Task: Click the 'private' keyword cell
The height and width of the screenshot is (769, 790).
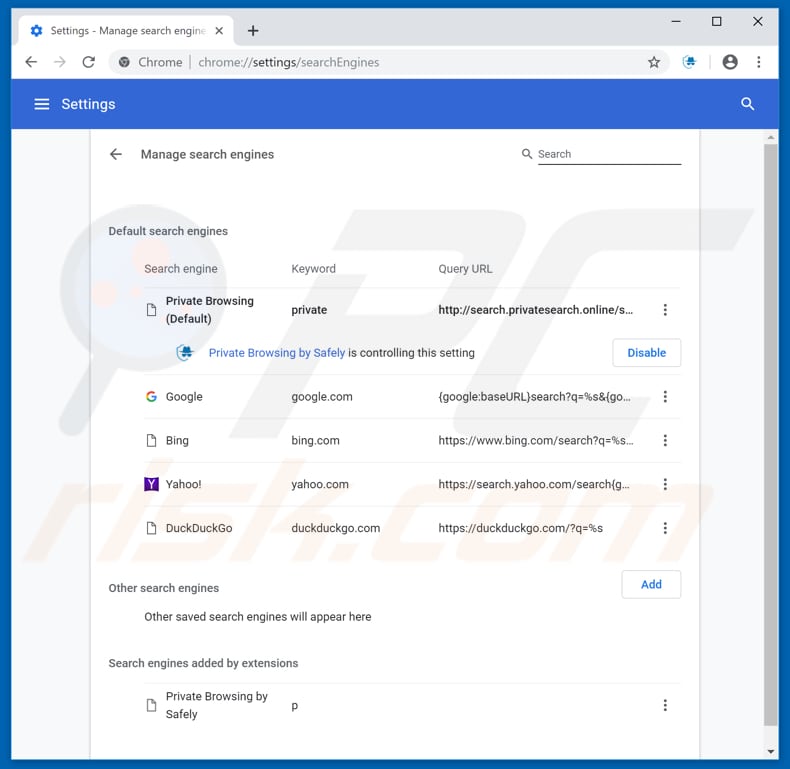Action: pyautogui.click(x=309, y=310)
